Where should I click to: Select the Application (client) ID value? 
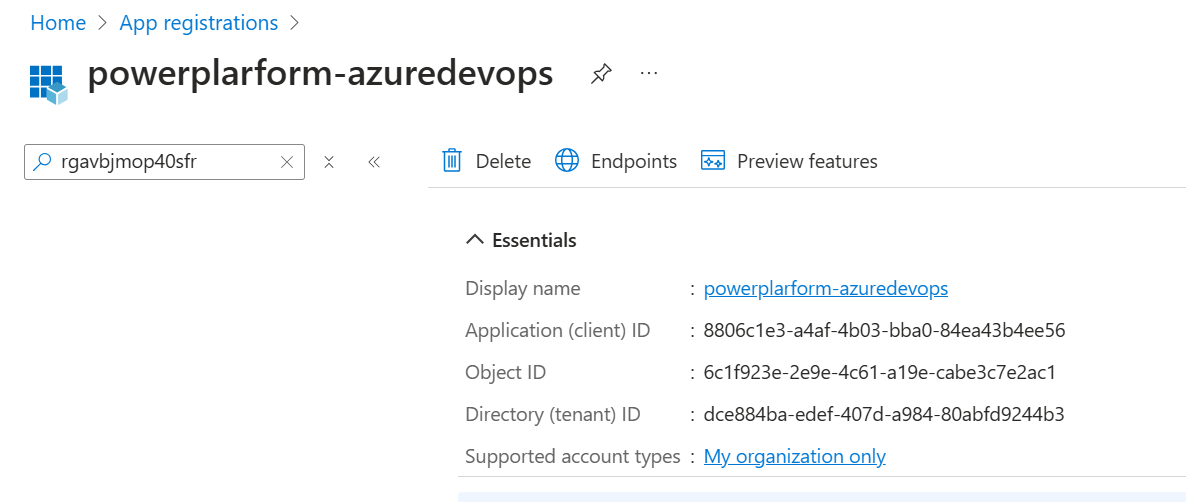[x=884, y=330]
